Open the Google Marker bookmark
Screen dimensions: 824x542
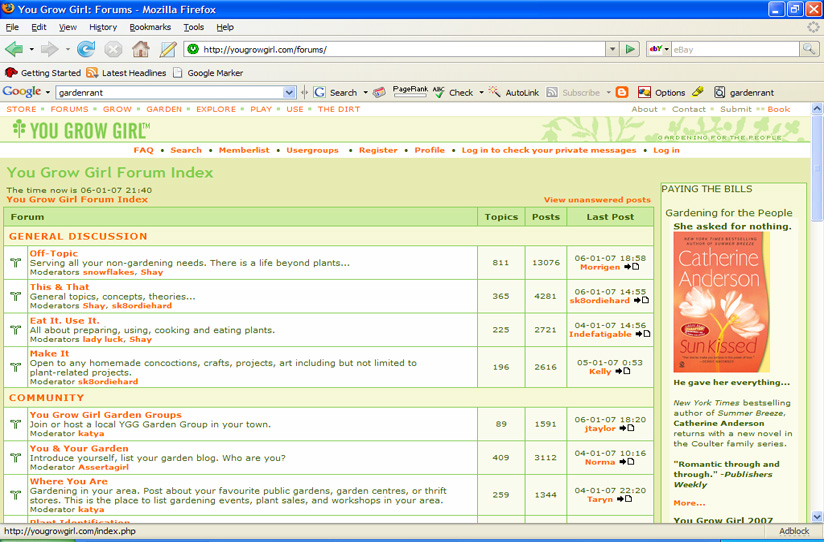[x=208, y=73]
